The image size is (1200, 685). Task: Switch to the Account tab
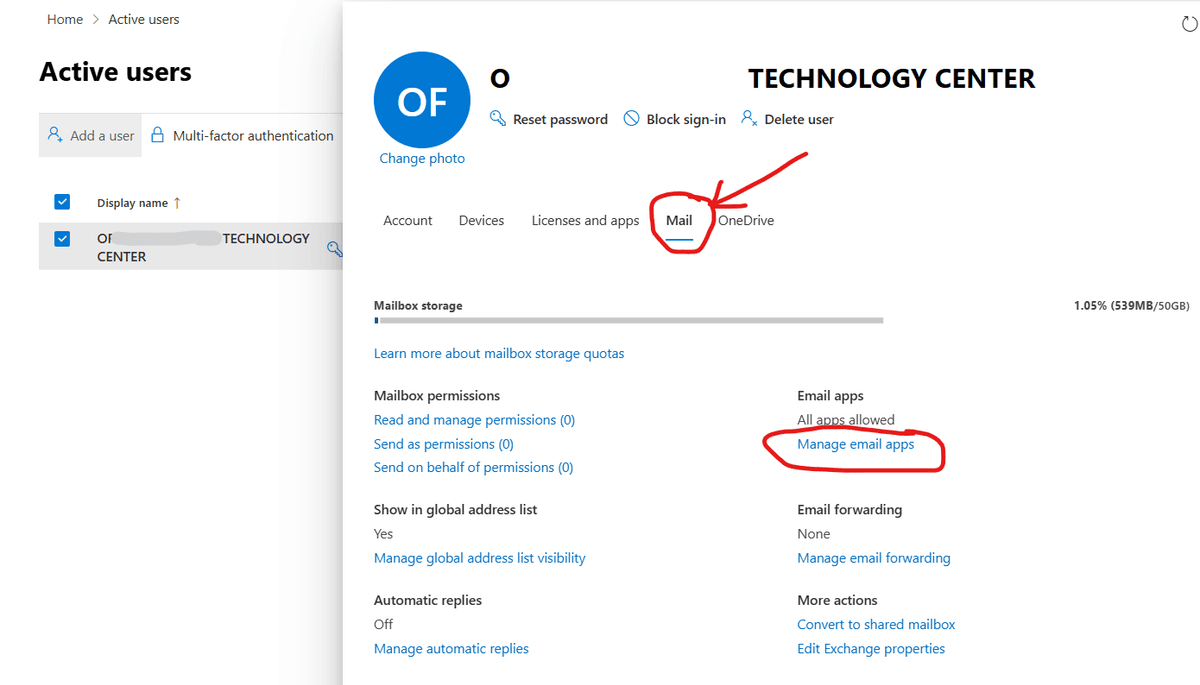[408, 221]
